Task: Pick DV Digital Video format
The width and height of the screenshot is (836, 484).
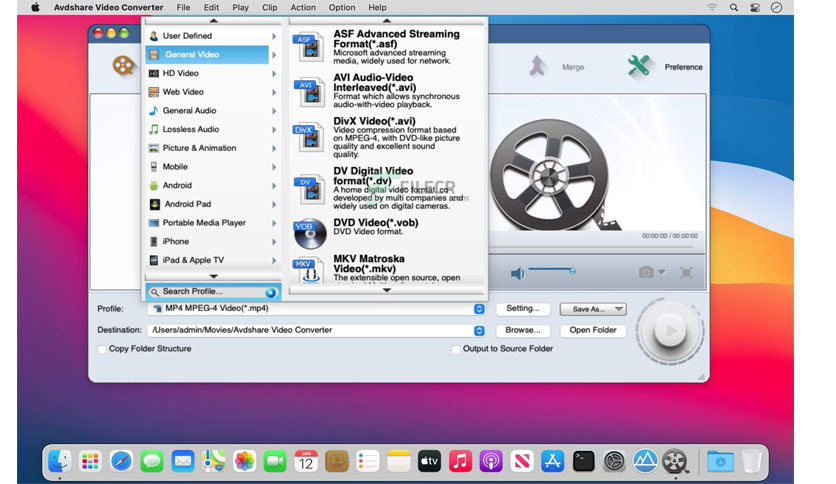Action: point(387,188)
